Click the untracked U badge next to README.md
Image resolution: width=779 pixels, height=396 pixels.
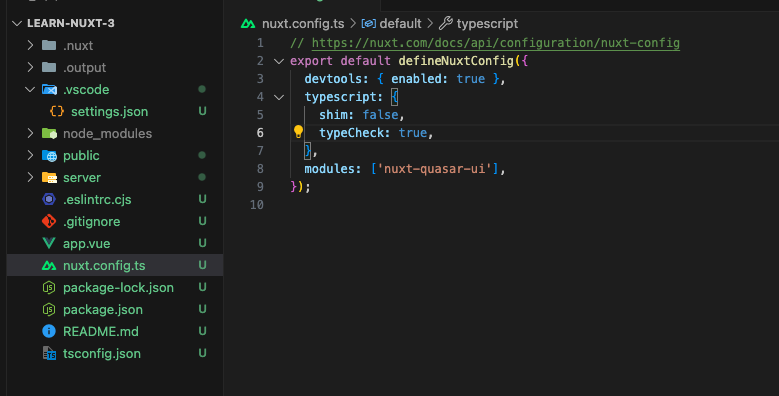[202, 331]
